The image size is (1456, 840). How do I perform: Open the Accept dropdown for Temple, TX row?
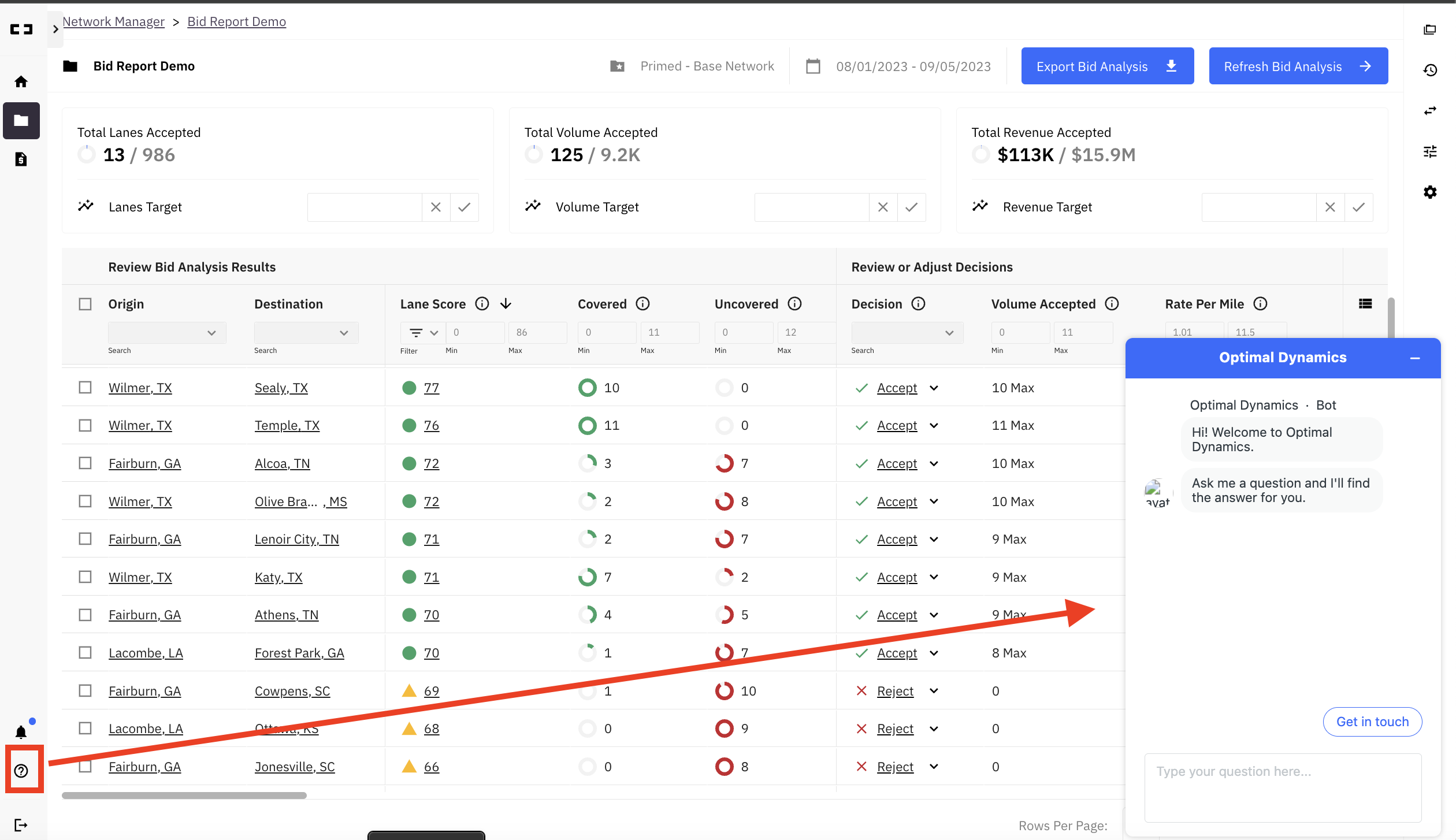[934, 425]
